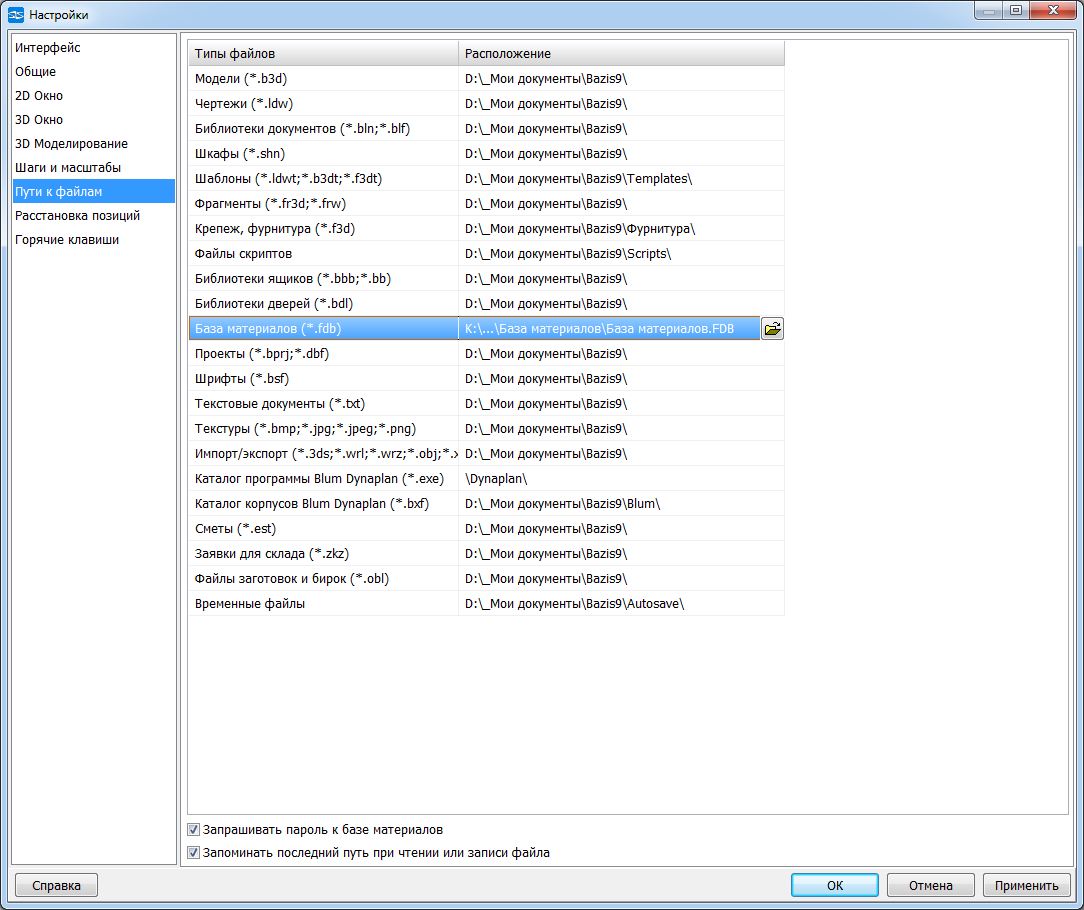Click the Bazis9\Autosave\ path cell
1084x910 pixels.
(x=621, y=604)
